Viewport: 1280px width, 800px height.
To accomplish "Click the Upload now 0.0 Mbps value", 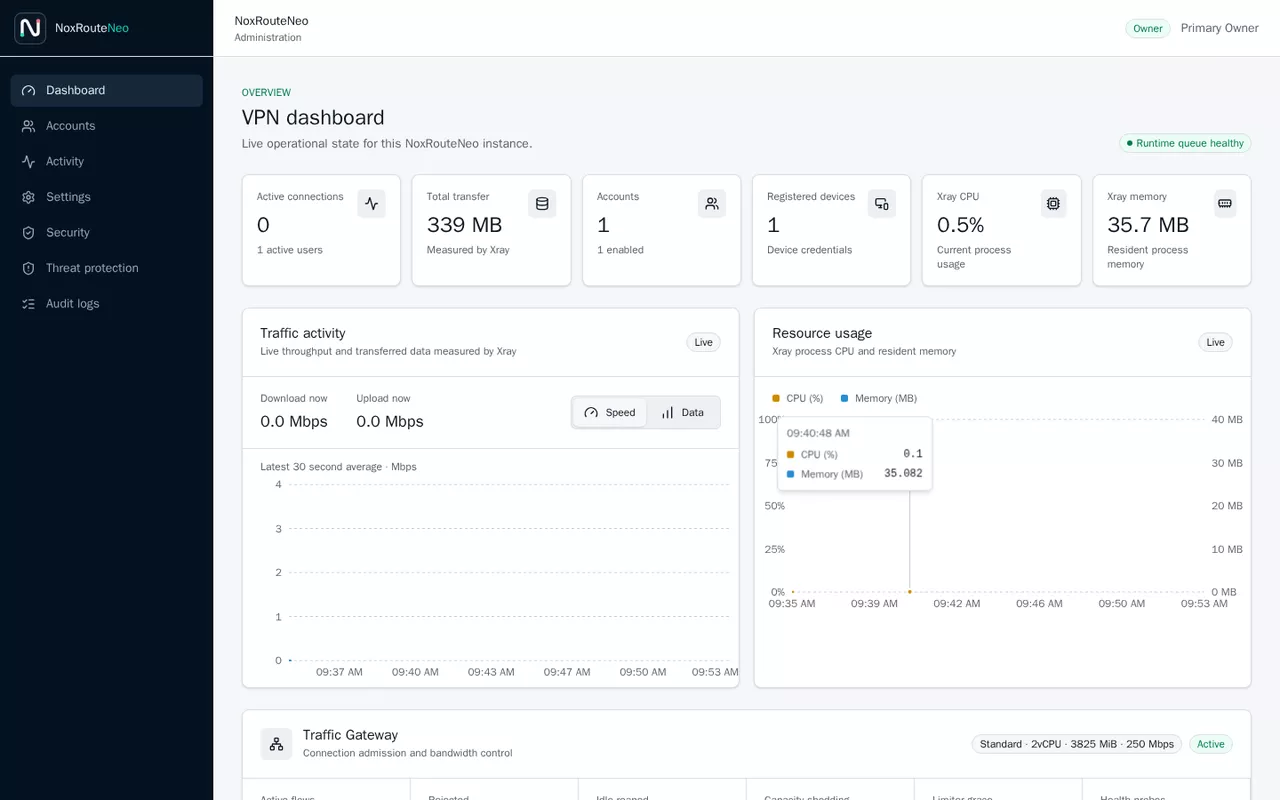I will (x=390, y=421).
